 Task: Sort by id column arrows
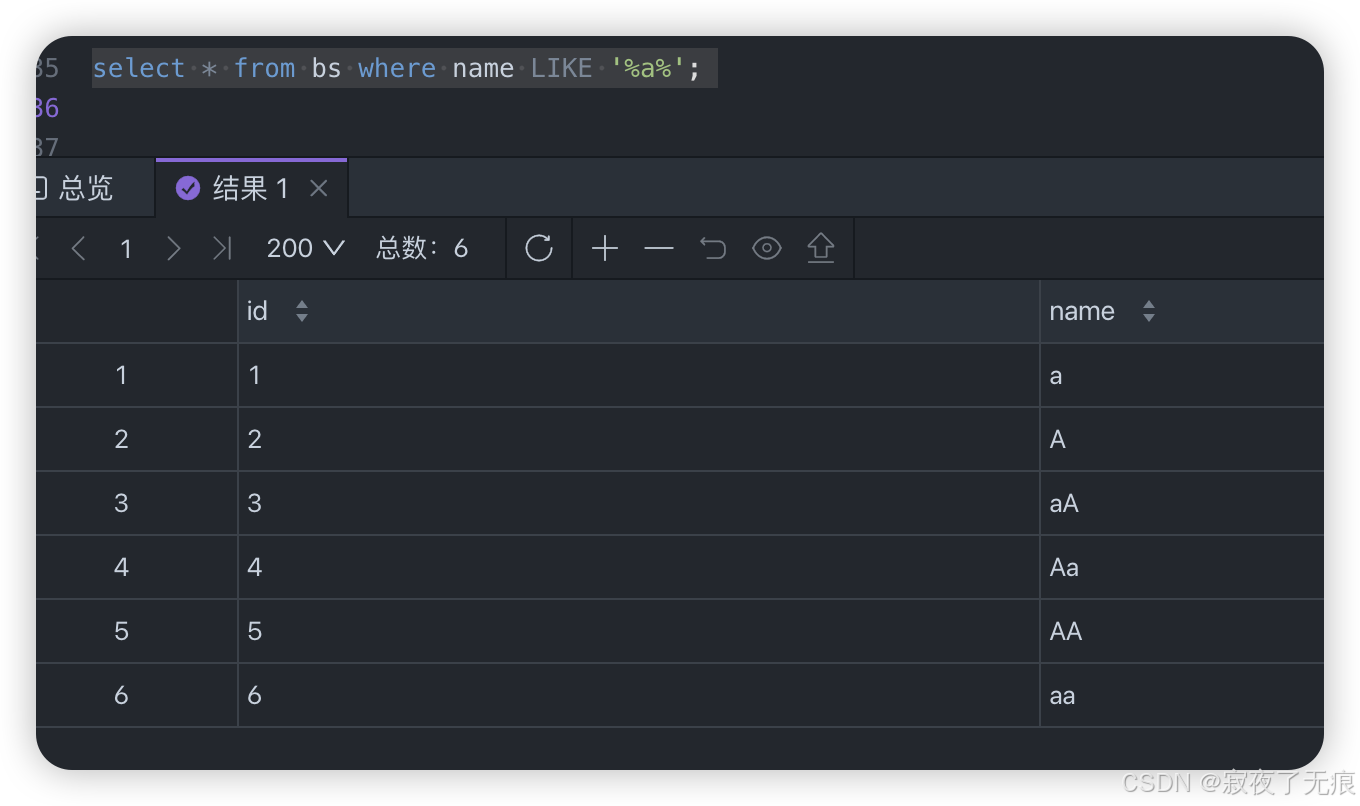[302, 311]
